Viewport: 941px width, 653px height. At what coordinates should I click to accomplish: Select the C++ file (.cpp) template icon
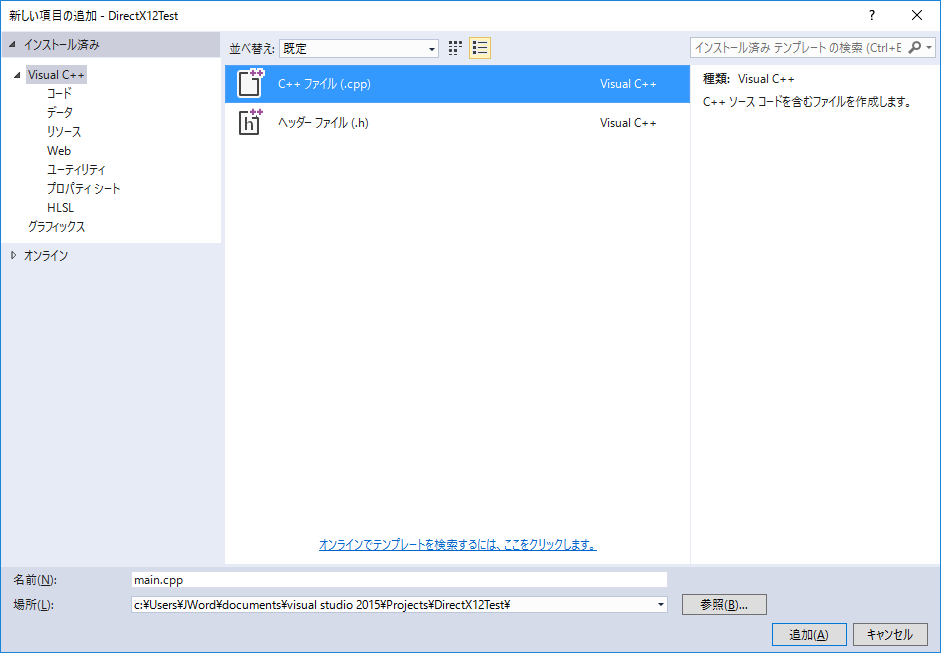(250, 84)
